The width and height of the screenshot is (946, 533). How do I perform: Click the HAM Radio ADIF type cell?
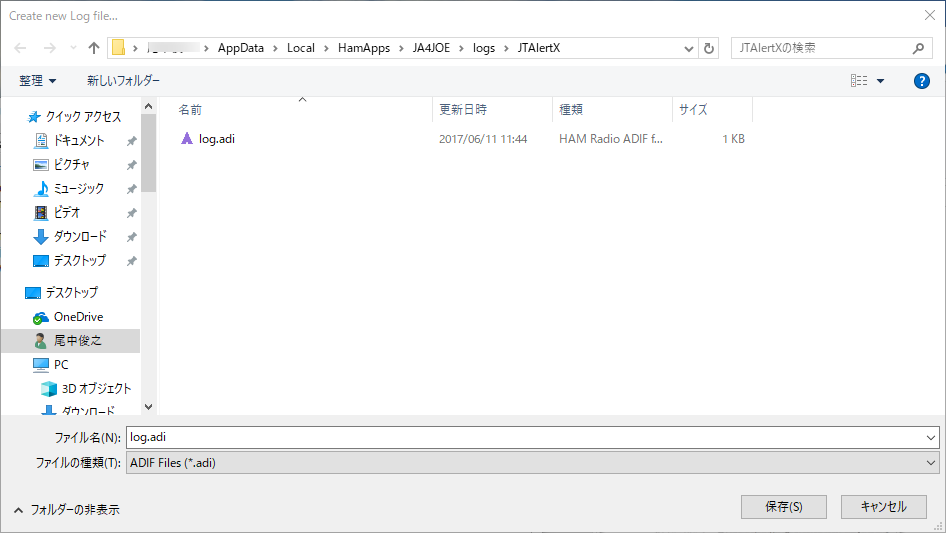pos(611,139)
